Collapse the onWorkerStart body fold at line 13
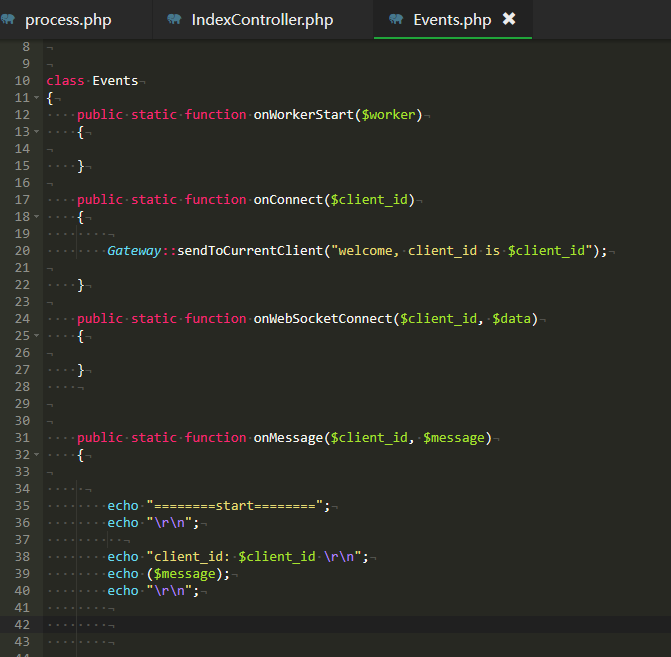 click(x=37, y=131)
